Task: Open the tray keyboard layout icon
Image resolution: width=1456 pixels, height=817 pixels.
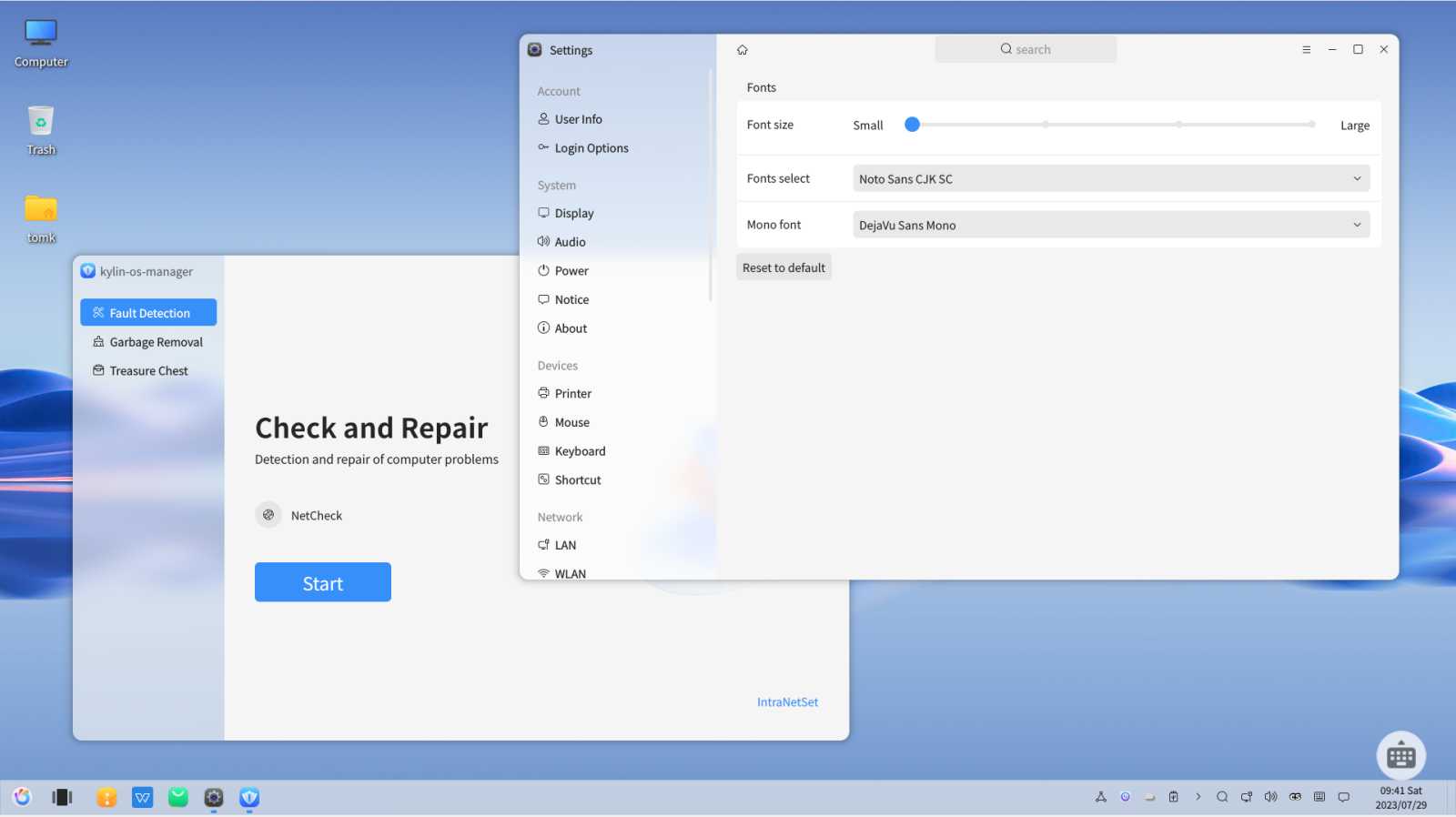Action: click(1319, 797)
